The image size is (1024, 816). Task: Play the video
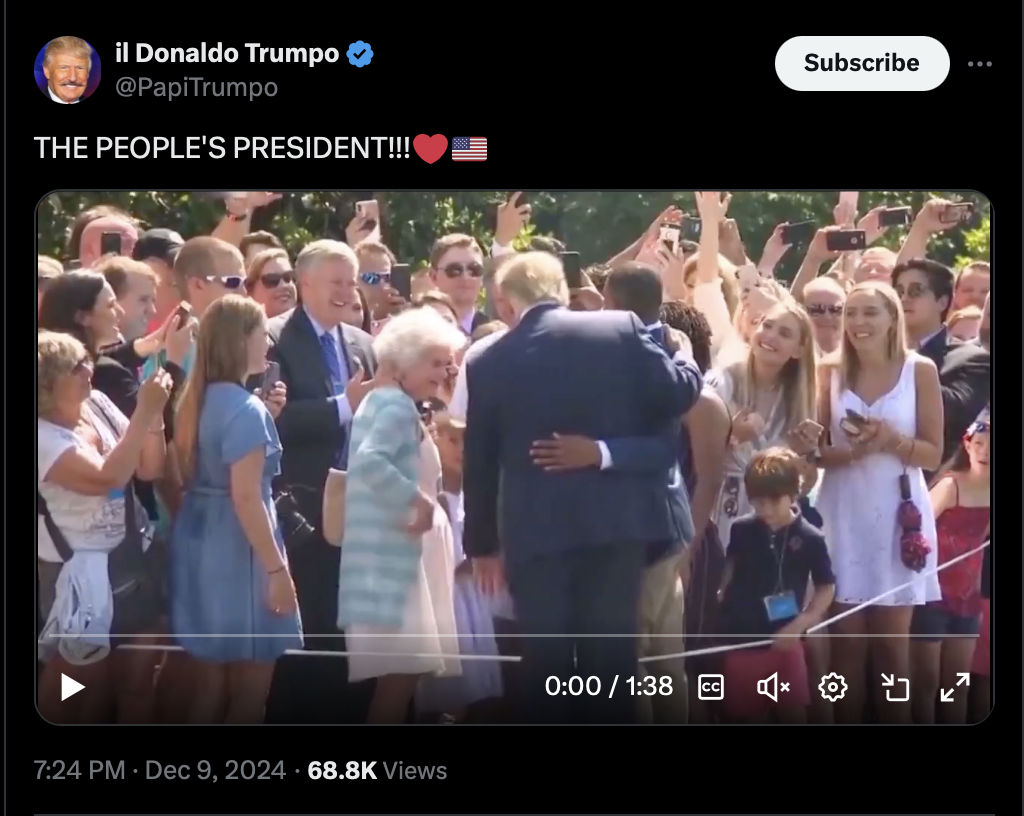tap(72, 687)
